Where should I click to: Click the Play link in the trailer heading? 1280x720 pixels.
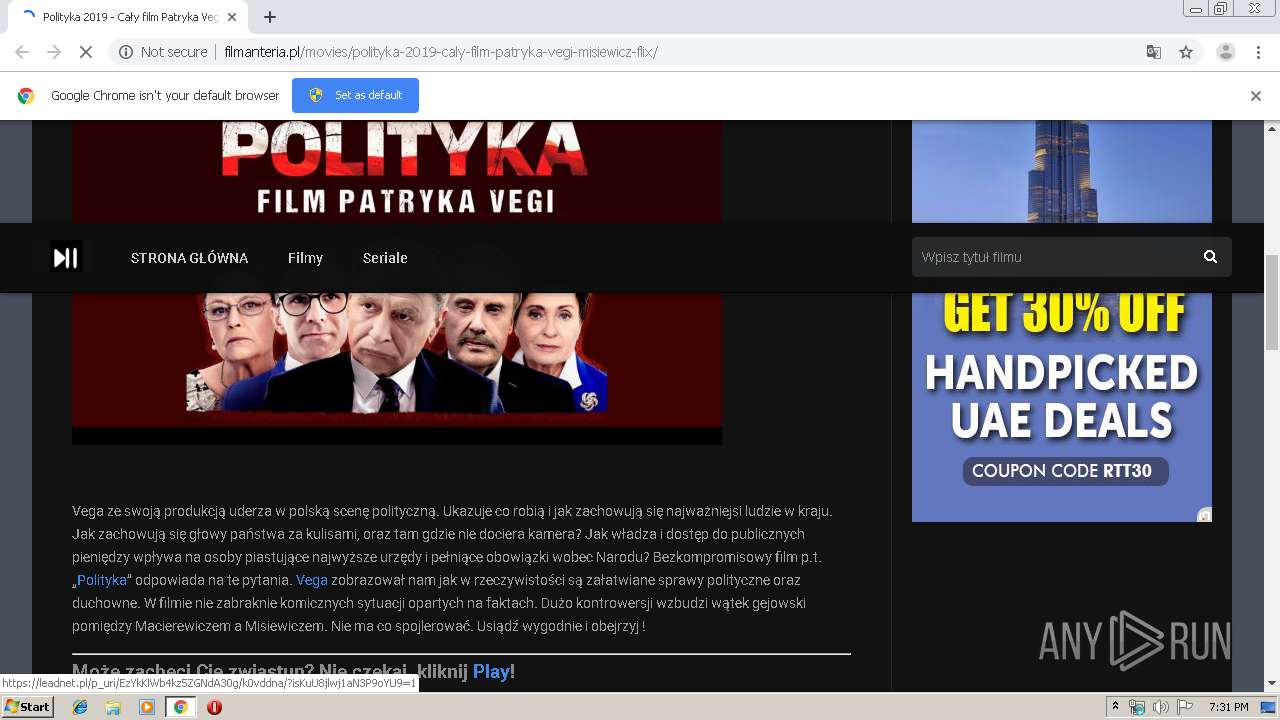[x=491, y=672]
